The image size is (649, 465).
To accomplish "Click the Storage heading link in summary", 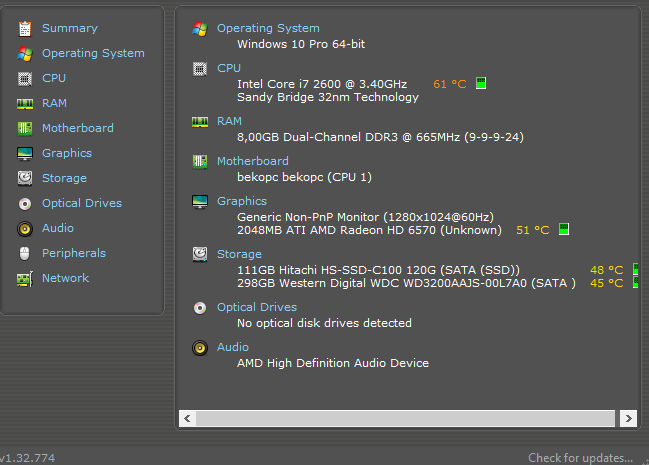I will [x=240, y=254].
